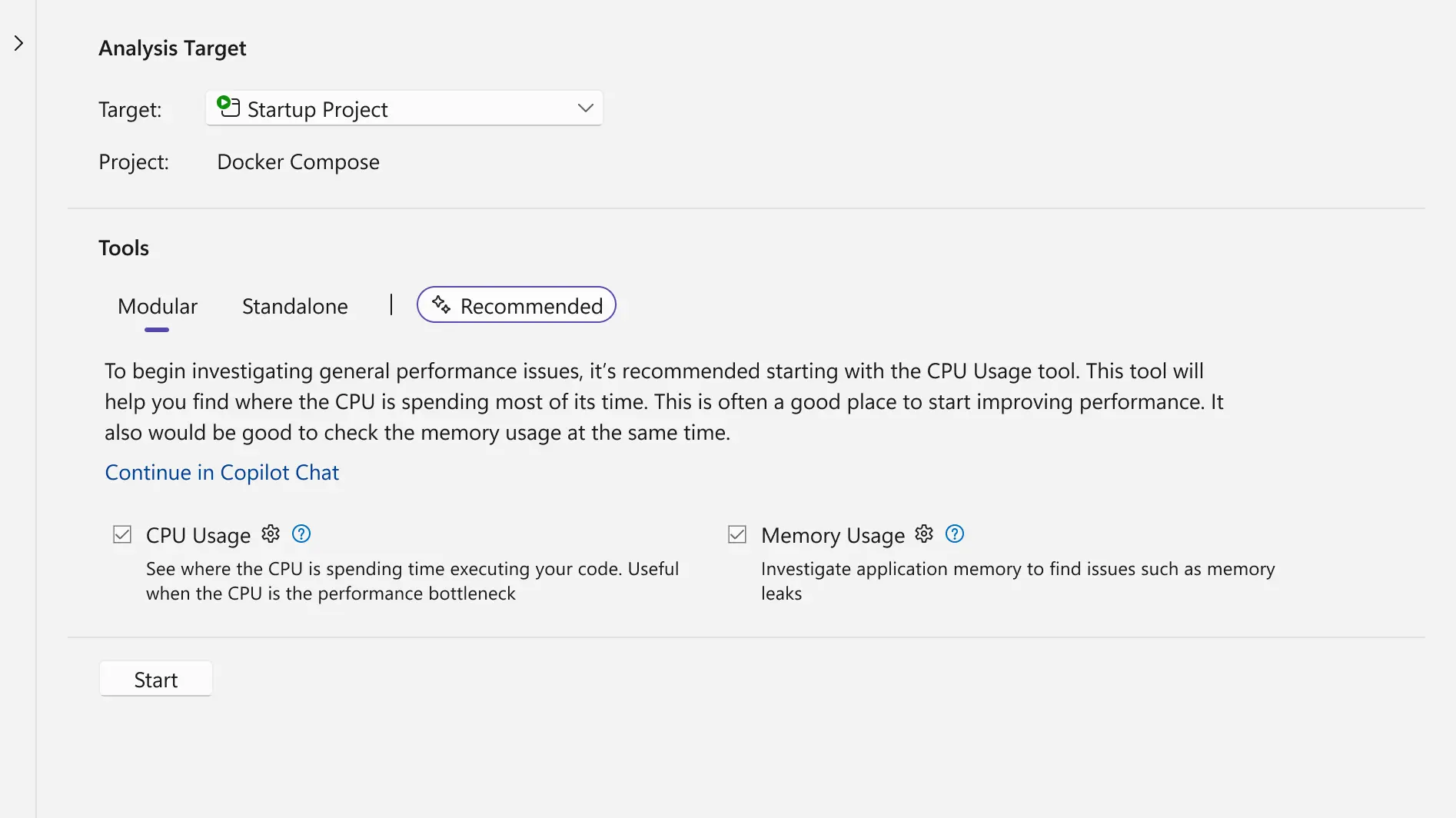Image resolution: width=1456 pixels, height=818 pixels.
Task: Click the Tools section heading
Action: [x=124, y=247]
